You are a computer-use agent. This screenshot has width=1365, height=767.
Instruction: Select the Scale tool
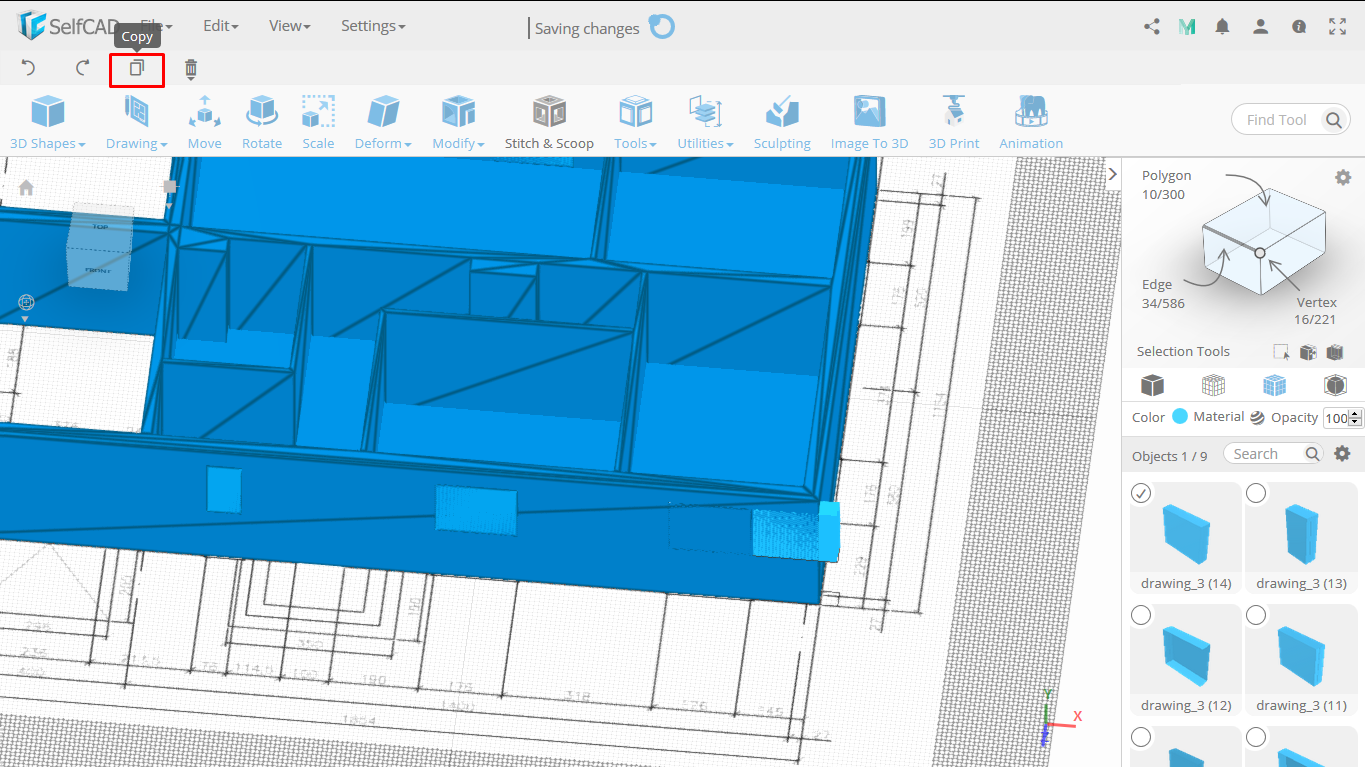click(x=318, y=122)
